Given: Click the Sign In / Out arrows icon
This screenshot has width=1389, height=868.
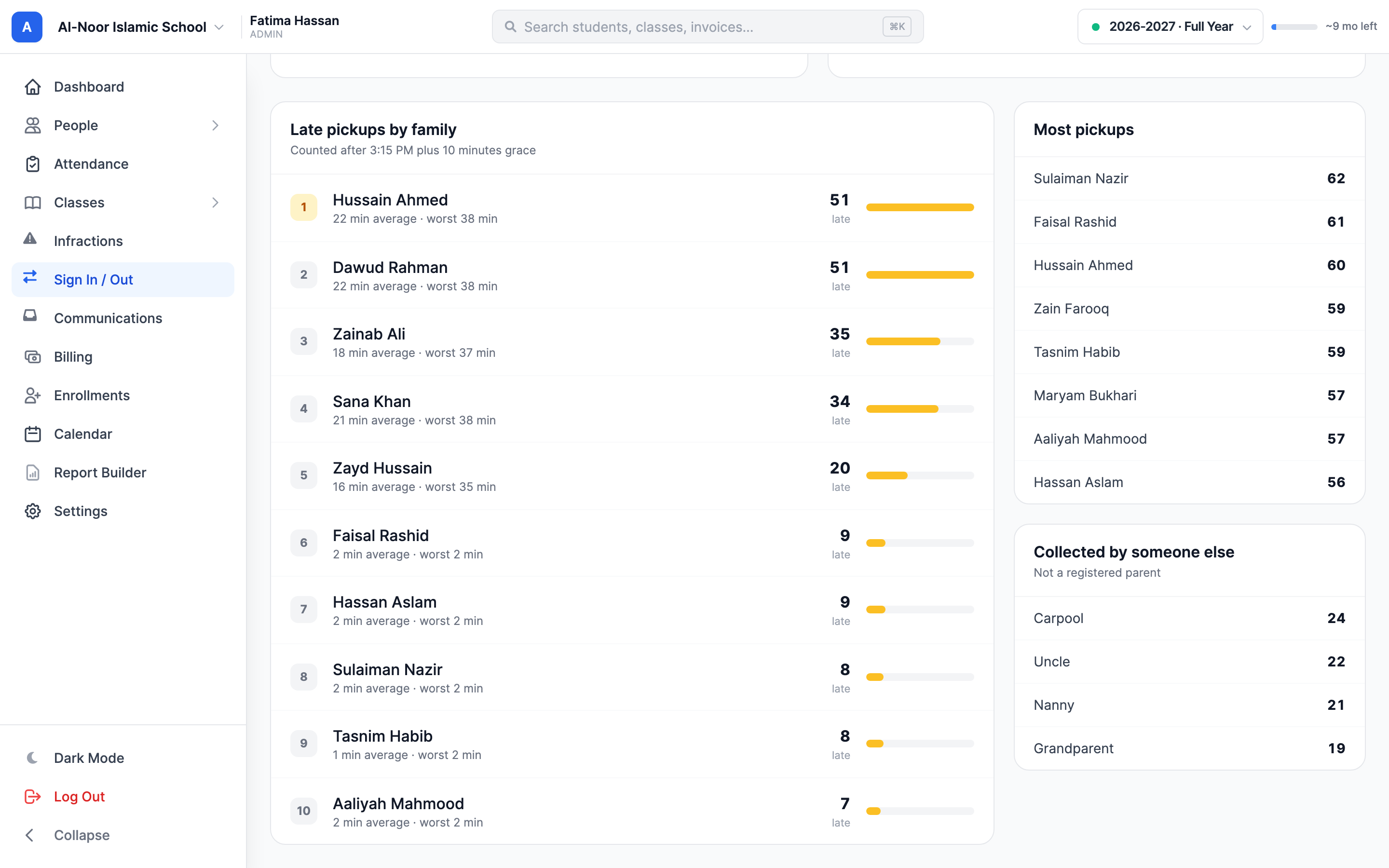Looking at the screenshot, I should click(x=30, y=277).
